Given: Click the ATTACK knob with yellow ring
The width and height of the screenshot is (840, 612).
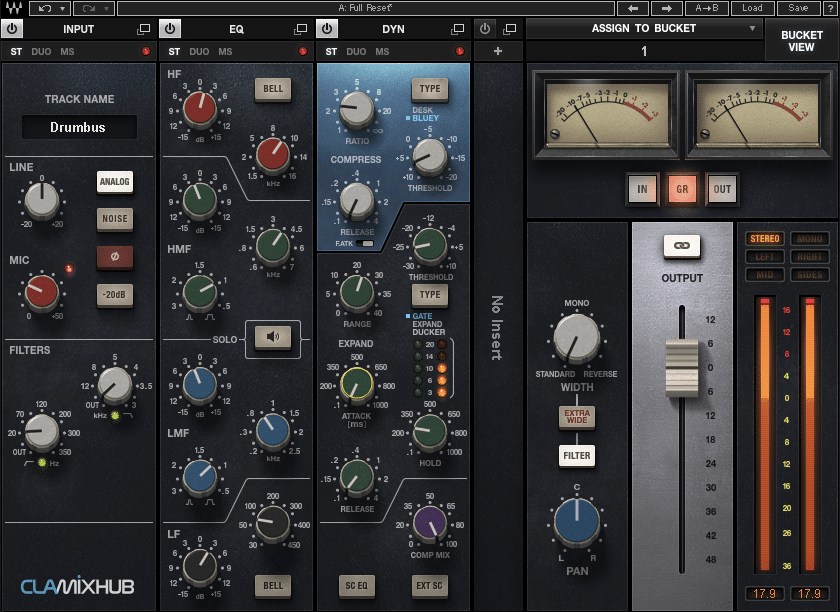Looking at the screenshot, I should [x=357, y=384].
